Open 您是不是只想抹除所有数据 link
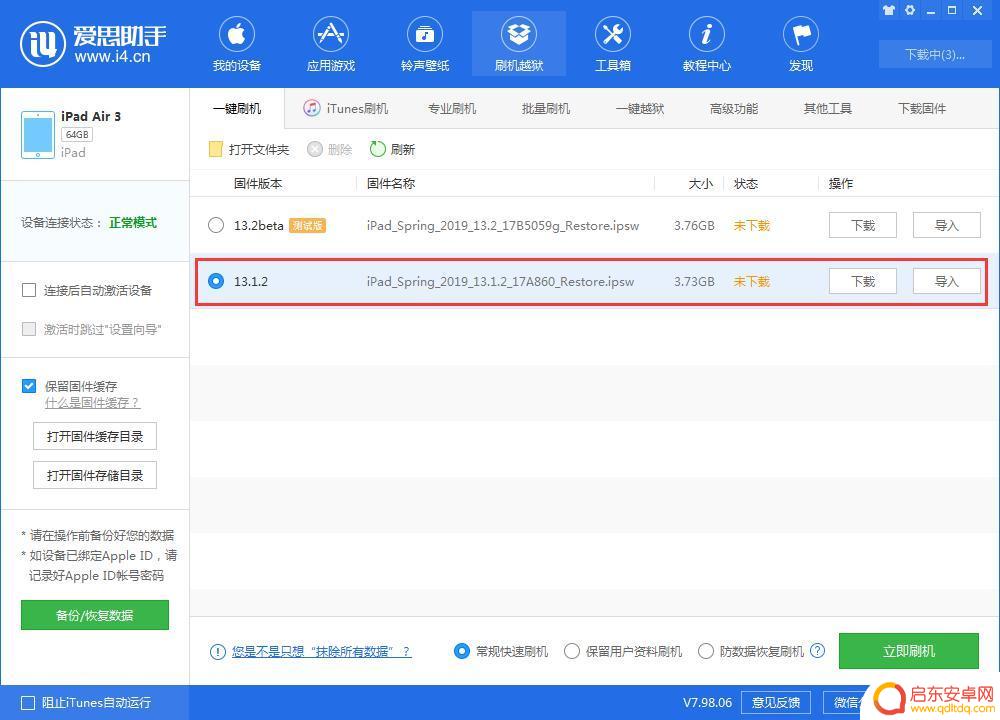 pos(321,651)
